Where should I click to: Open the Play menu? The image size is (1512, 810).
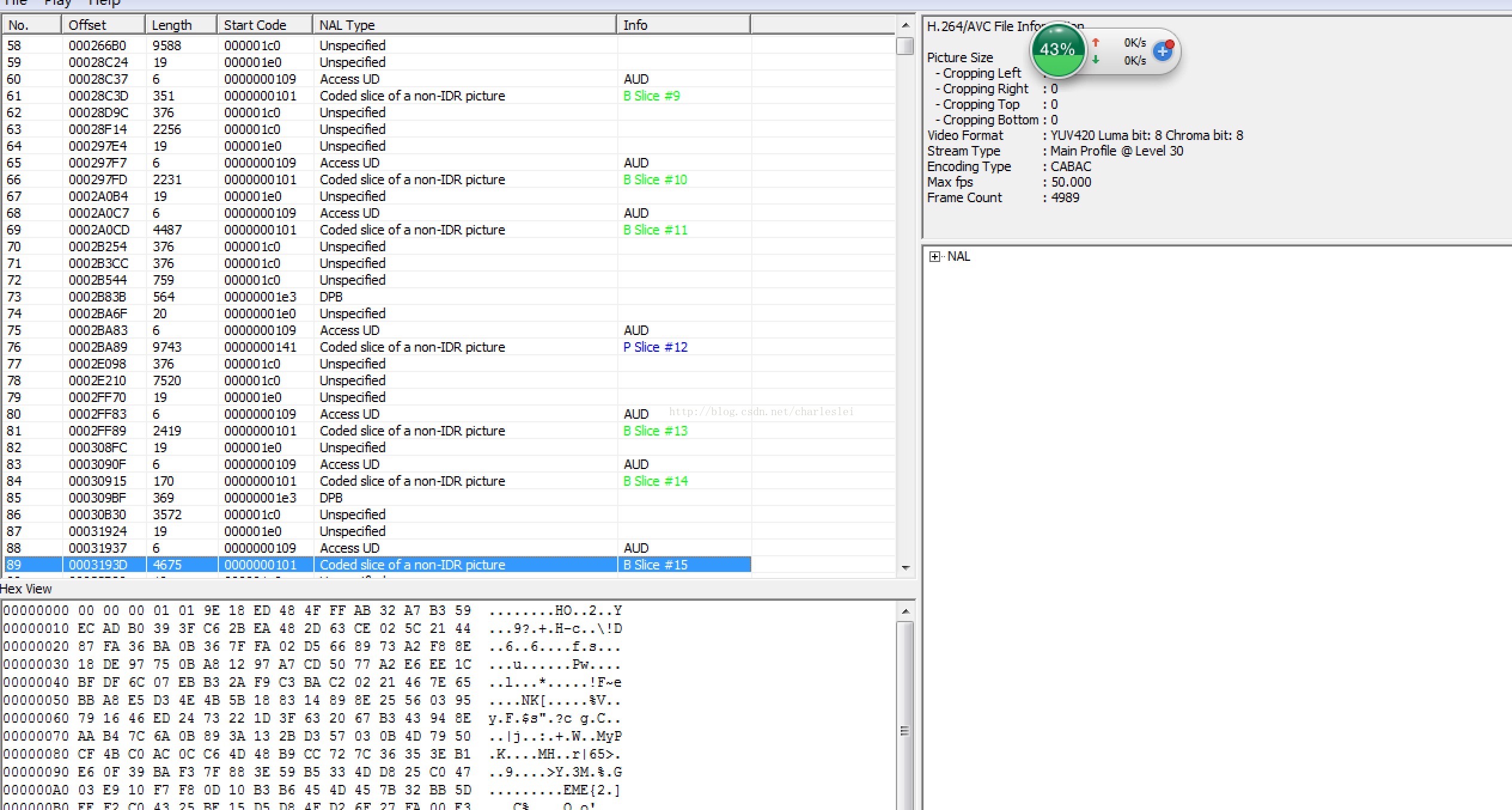click(x=57, y=3)
